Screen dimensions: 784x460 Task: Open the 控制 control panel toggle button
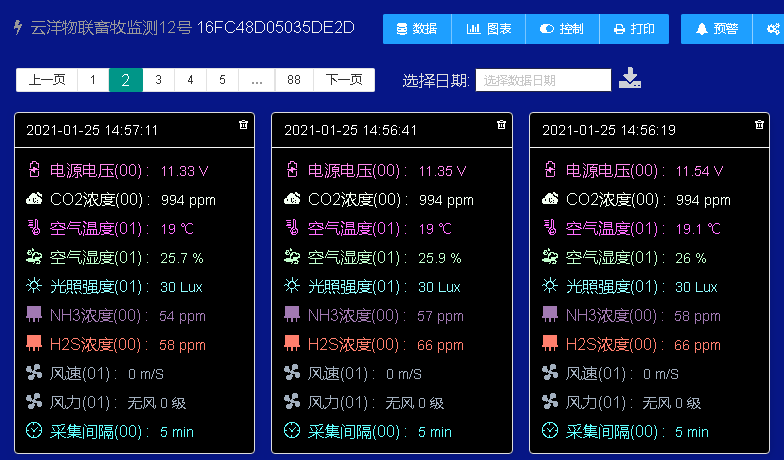click(562, 29)
